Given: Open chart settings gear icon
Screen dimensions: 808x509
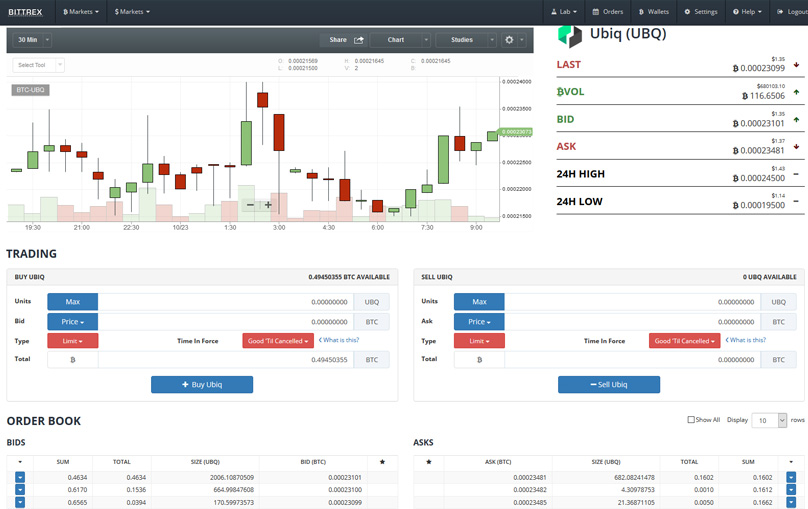Looking at the screenshot, I should tap(509, 40).
